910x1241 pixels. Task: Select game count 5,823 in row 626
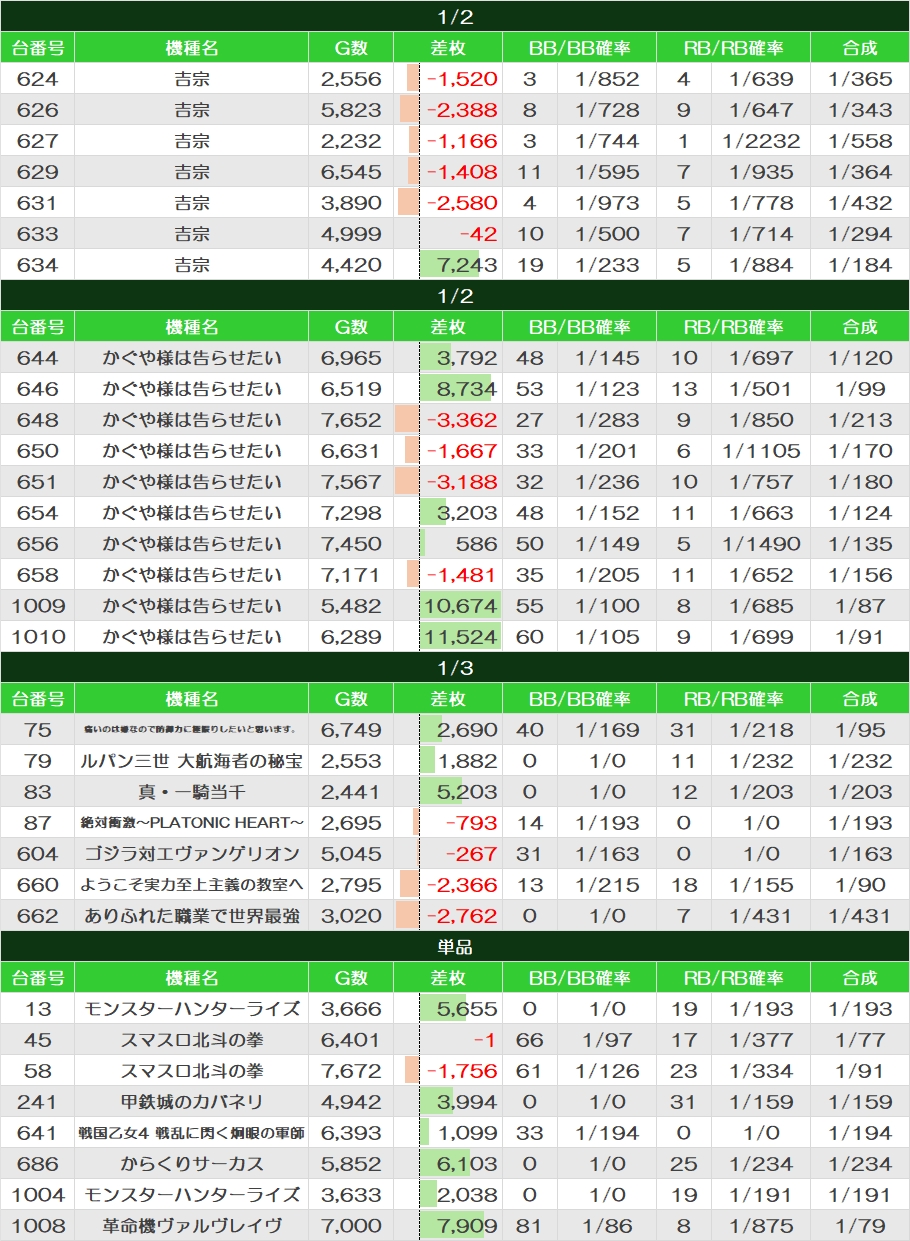pyautogui.click(x=351, y=110)
